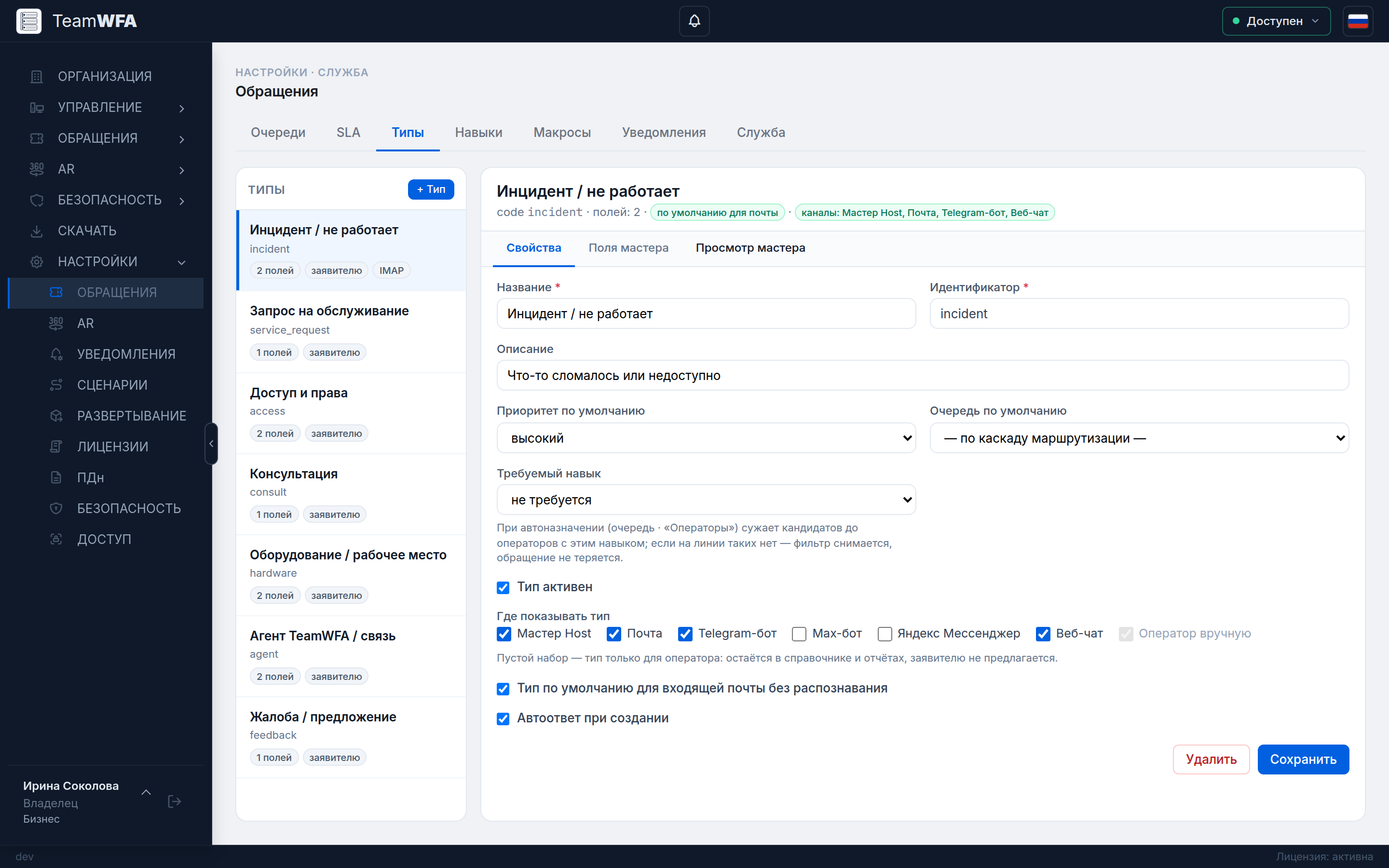Open the Очередь по умолчанию dropdown
The width and height of the screenshot is (1389, 868).
coord(1139,438)
